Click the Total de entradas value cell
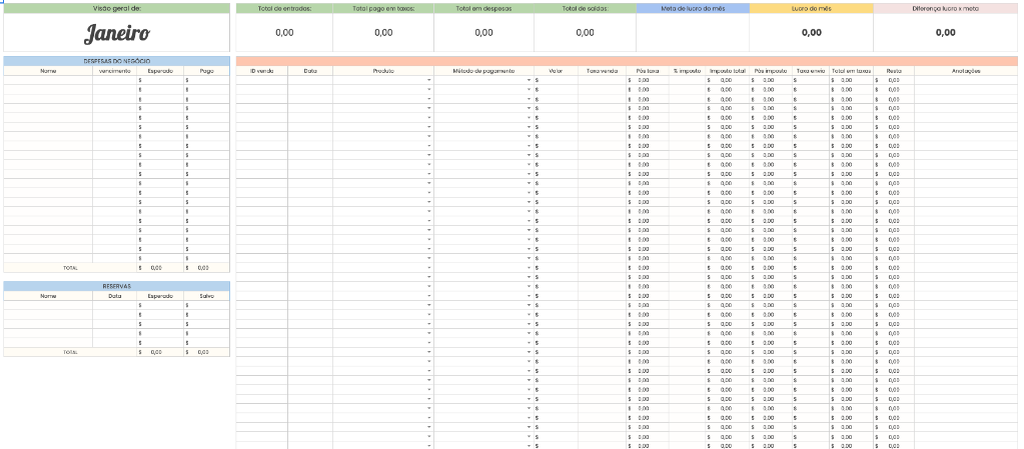Screen dimensions: 1024x449 tap(284, 33)
